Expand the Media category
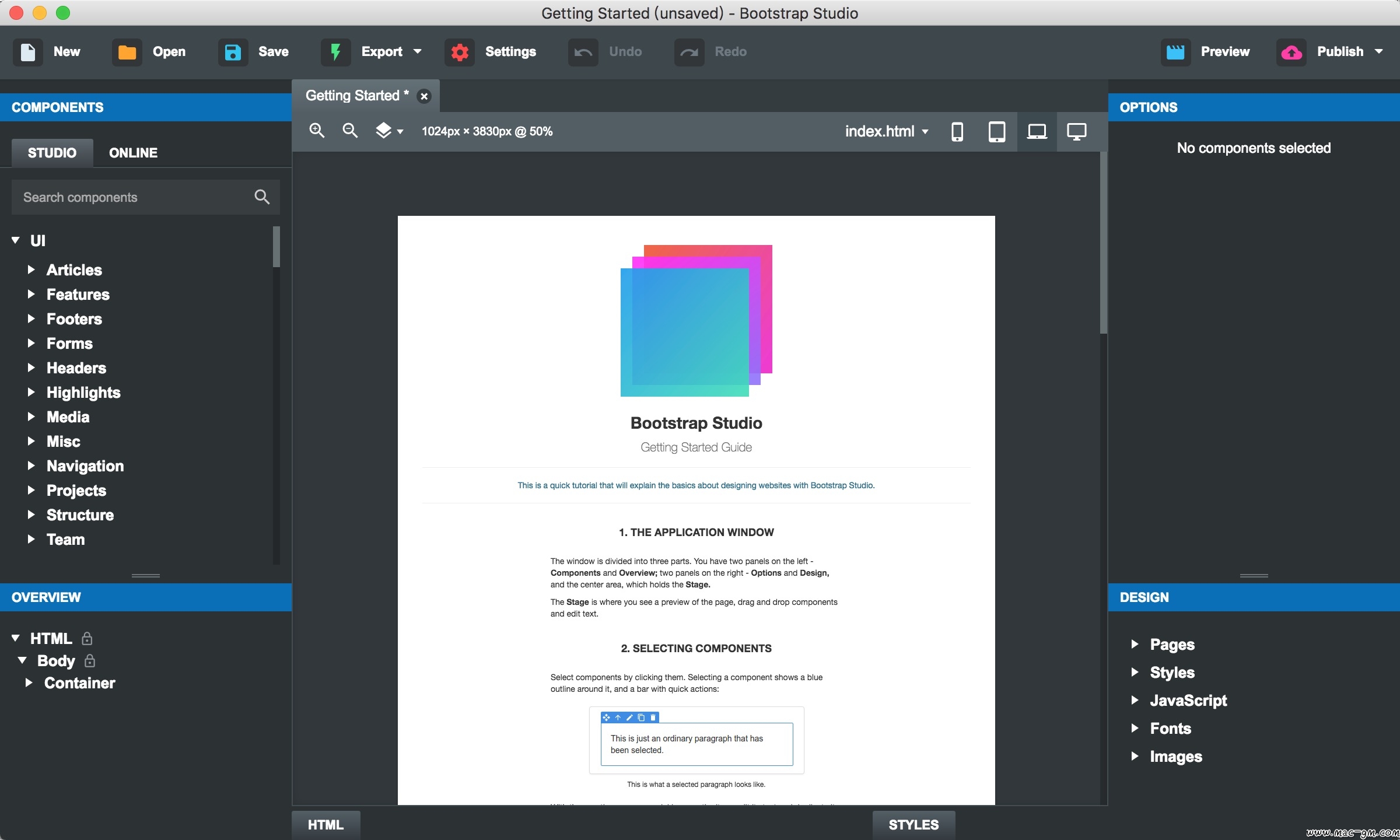Screen dimensions: 1400x840 pyautogui.click(x=32, y=416)
